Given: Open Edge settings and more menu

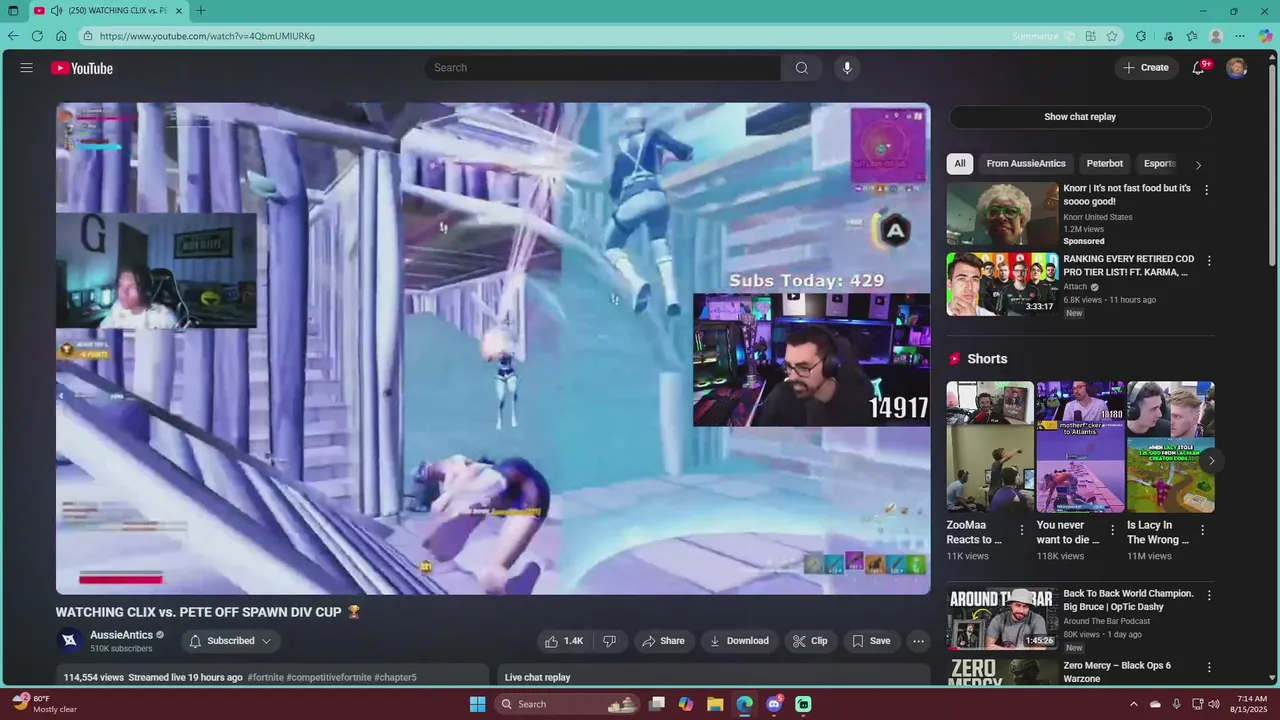Looking at the screenshot, I should [x=1240, y=36].
